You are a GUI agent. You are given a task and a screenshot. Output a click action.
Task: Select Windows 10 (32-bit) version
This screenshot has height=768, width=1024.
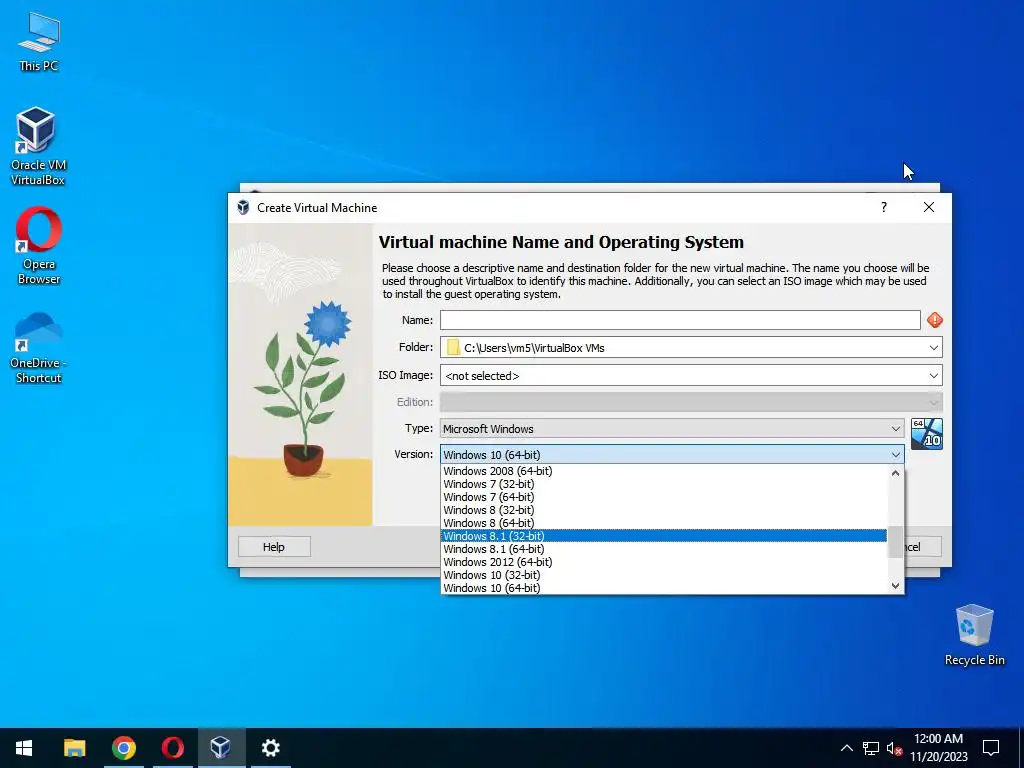[x=664, y=575]
